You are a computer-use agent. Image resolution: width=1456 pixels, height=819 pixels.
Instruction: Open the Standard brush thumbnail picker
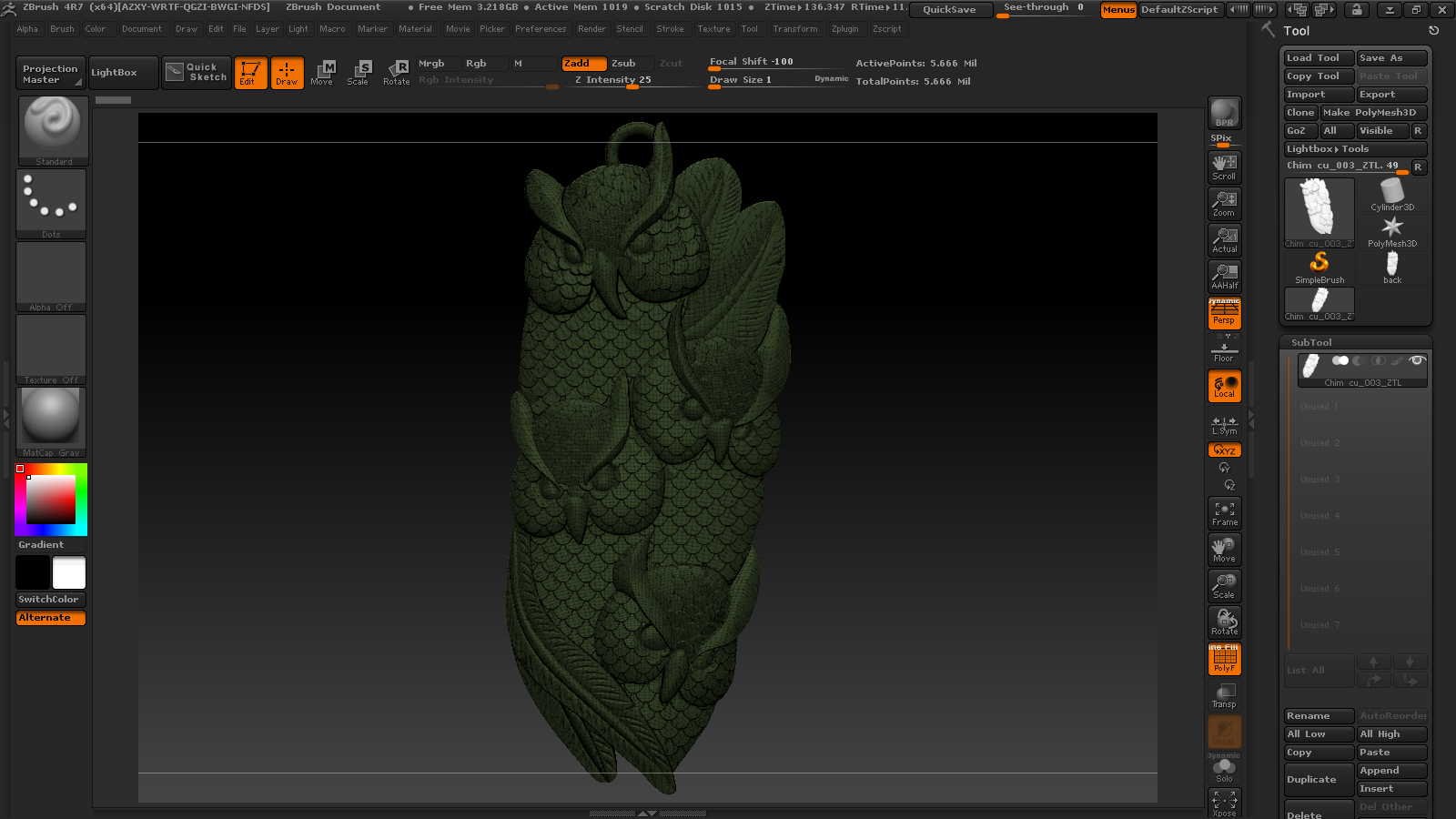[x=52, y=130]
